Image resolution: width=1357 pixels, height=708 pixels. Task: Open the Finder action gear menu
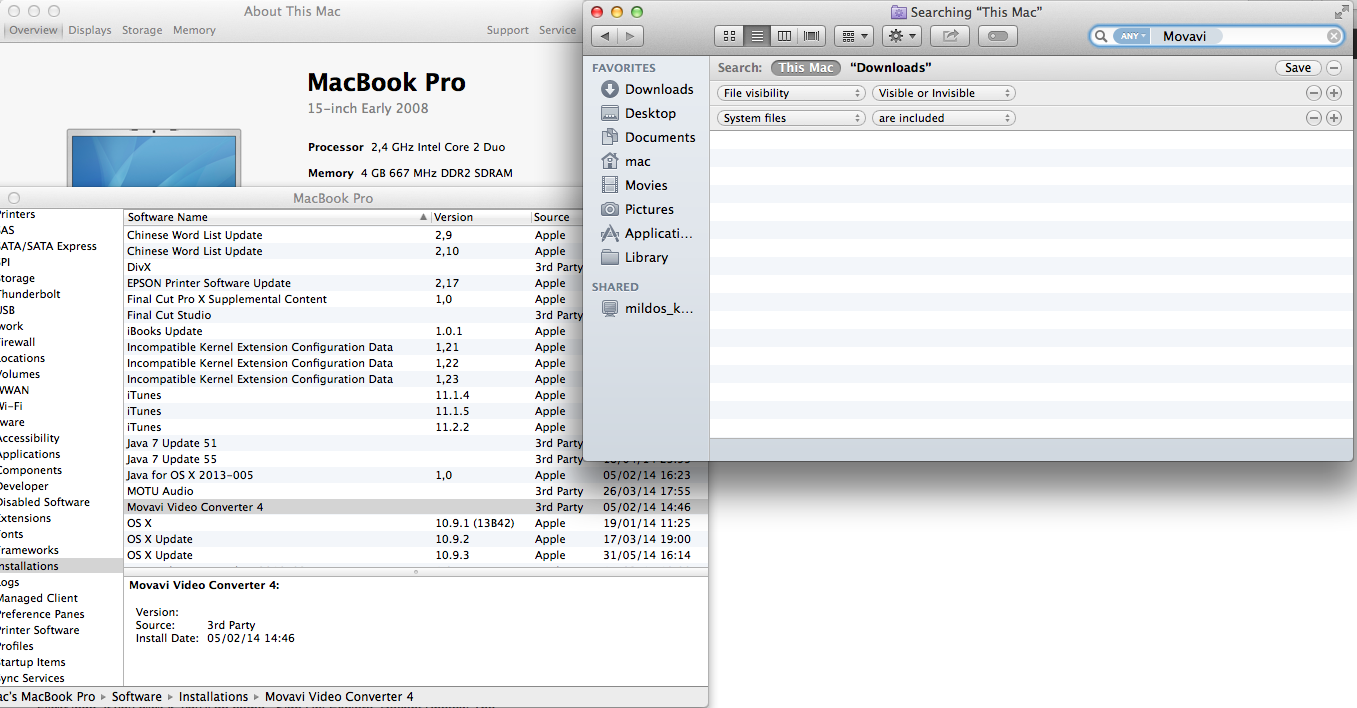point(901,36)
